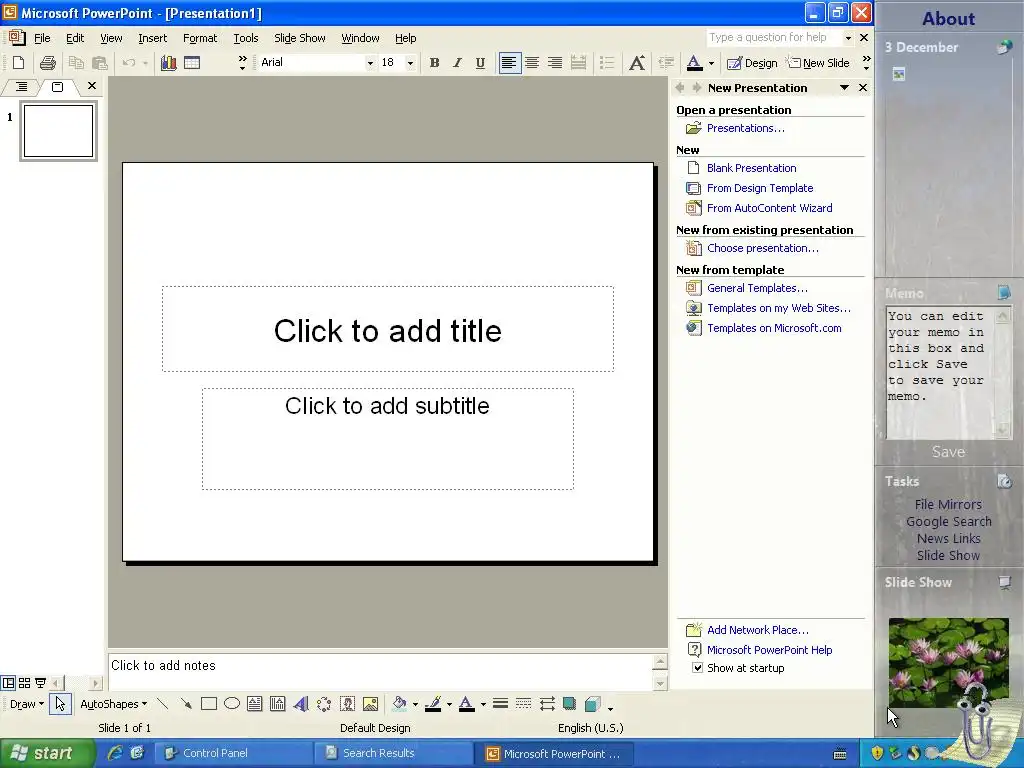
Task: Click the New blank document icon
Action: (x=19, y=63)
